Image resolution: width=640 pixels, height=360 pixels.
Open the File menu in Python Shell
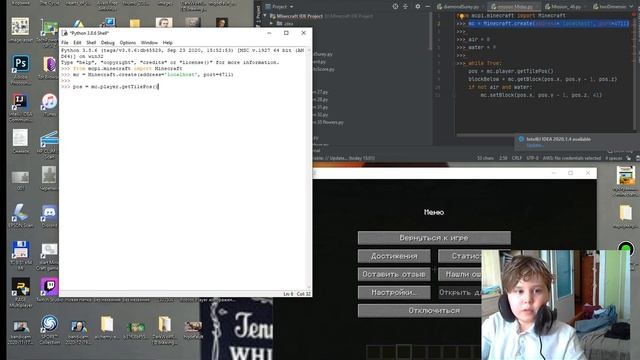(64, 42)
